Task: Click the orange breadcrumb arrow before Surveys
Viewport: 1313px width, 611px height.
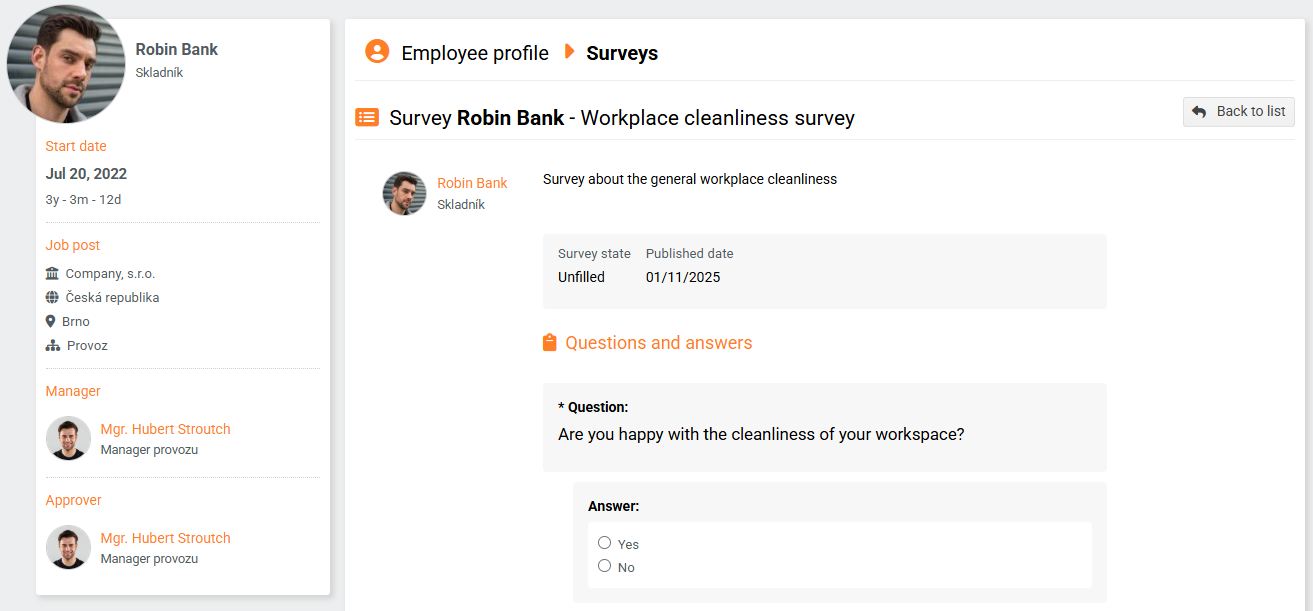Action: click(569, 52)
